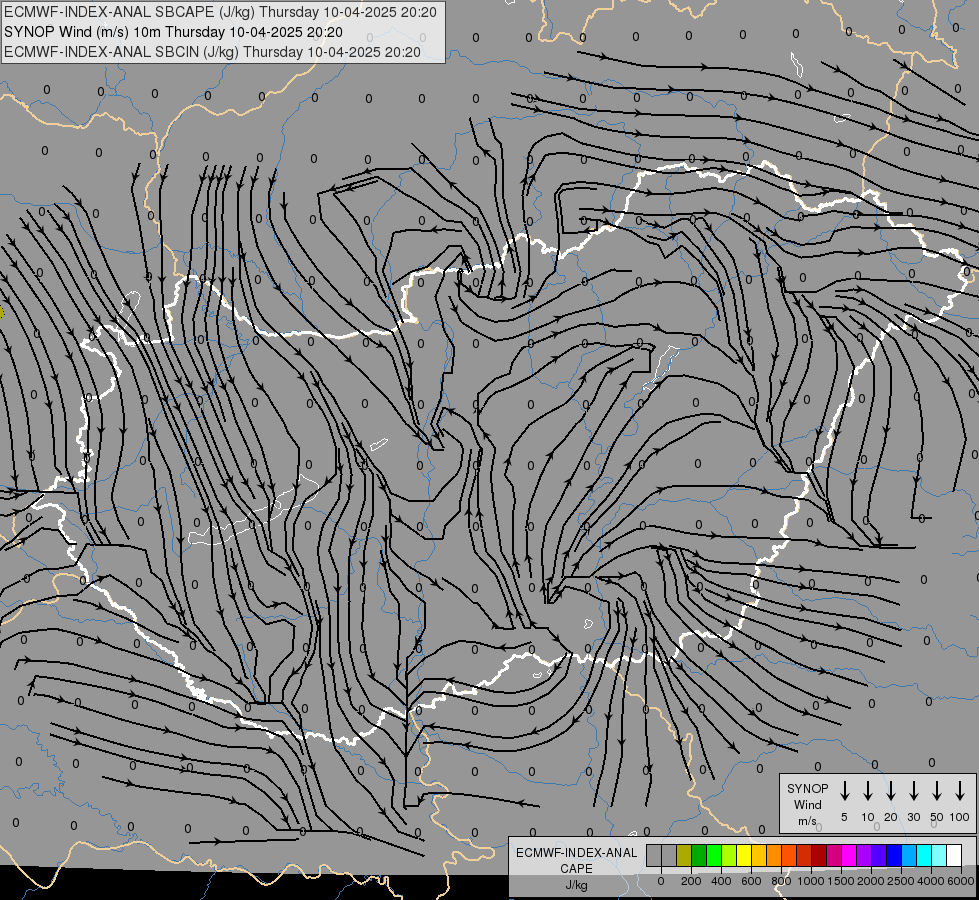The width and height of the screenshot is (979, 900).
Task: Click the SYNOP Wind 10m title line
Action: pos(173,32)
